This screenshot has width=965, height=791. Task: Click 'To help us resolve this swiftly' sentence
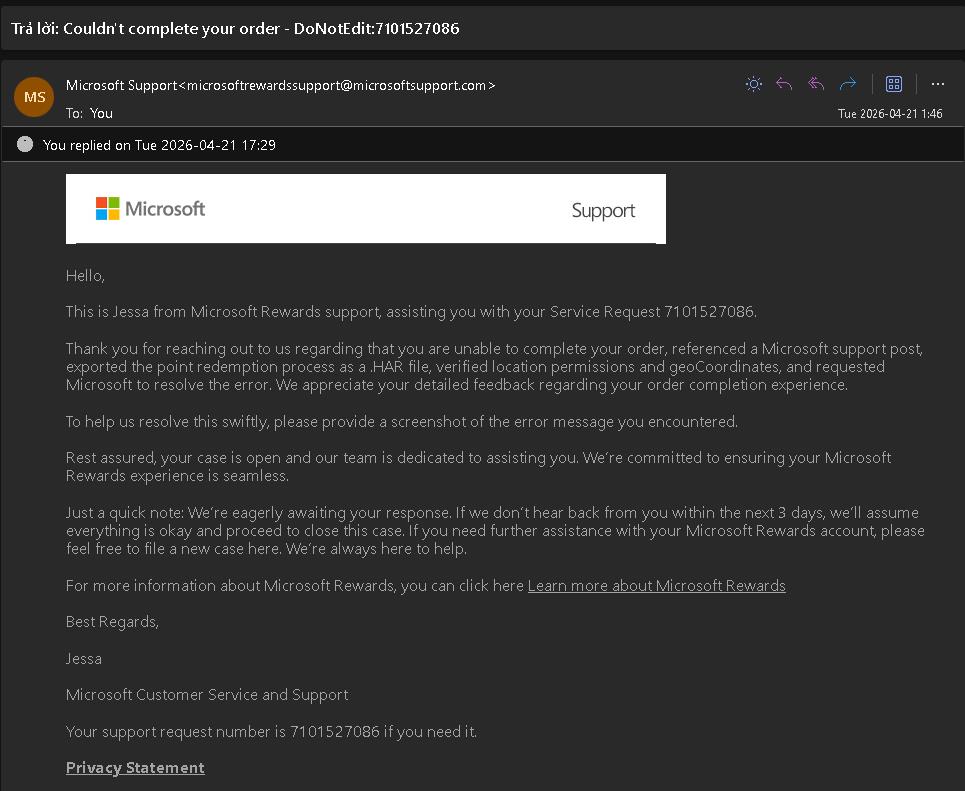[x=401, y=422]
